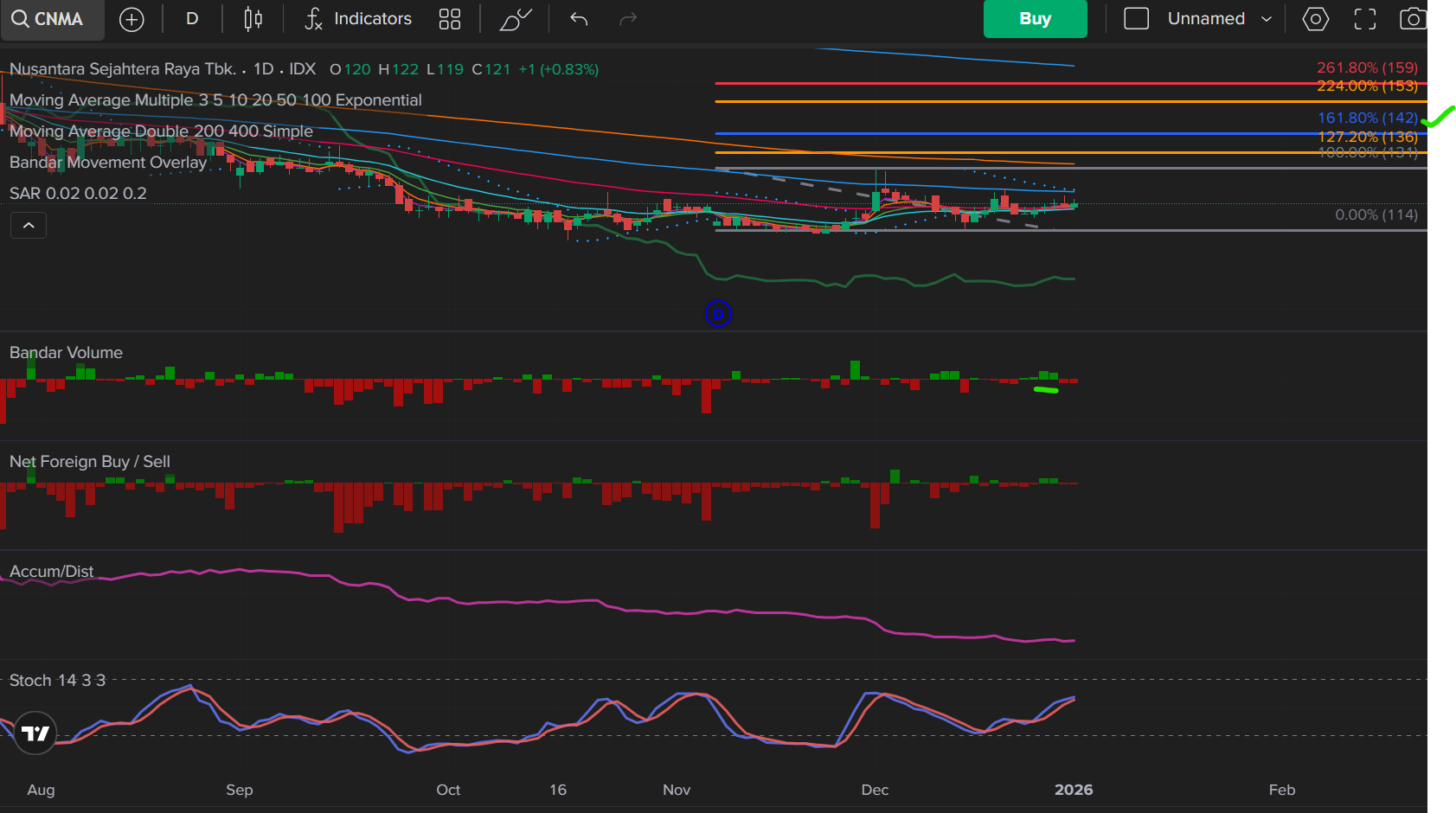The image size is (1456, 813).
Task: Open chart settings hexagon icon
Action: (1315, 19)
